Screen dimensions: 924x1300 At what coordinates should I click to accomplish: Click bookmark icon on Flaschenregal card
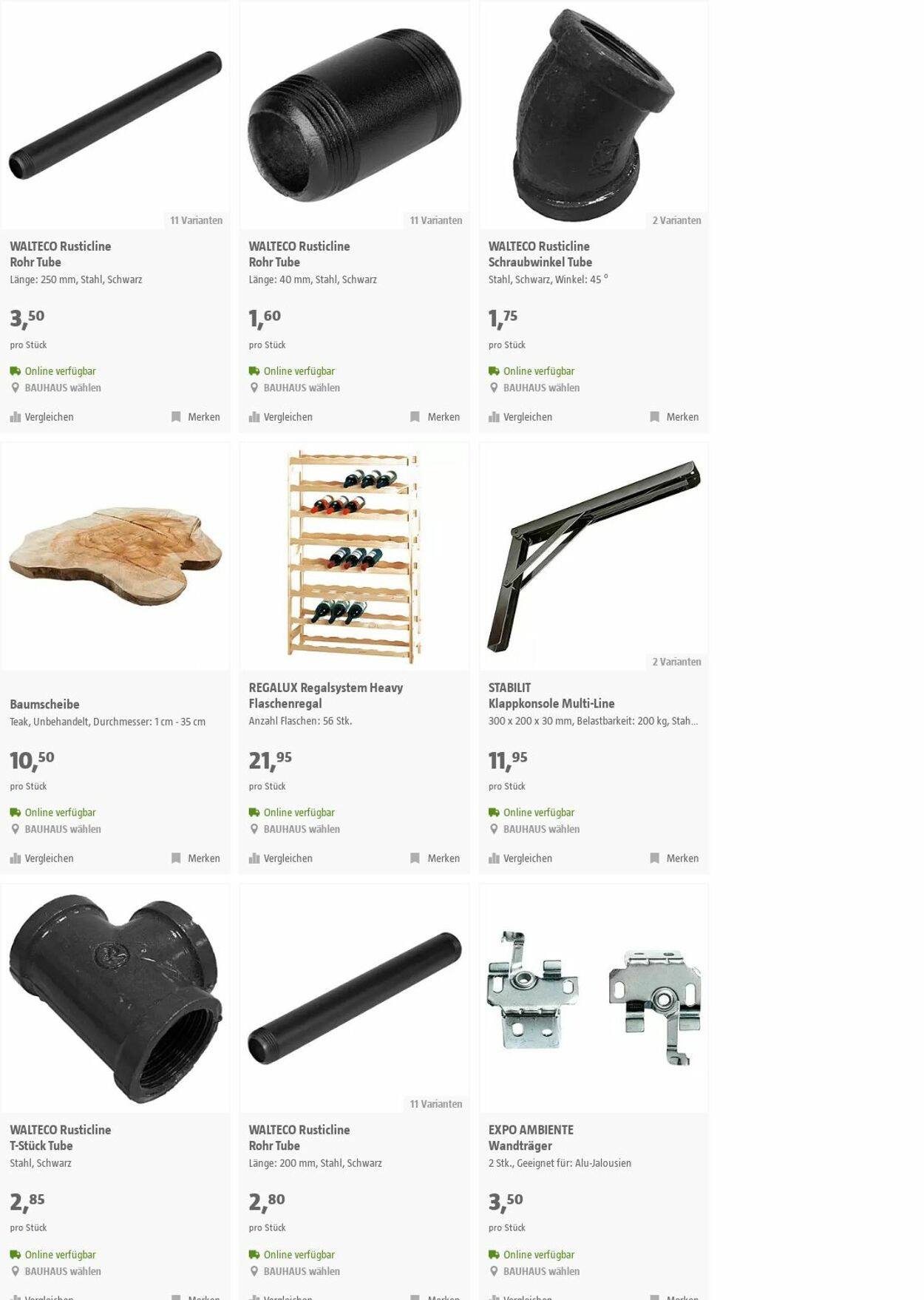415,859
